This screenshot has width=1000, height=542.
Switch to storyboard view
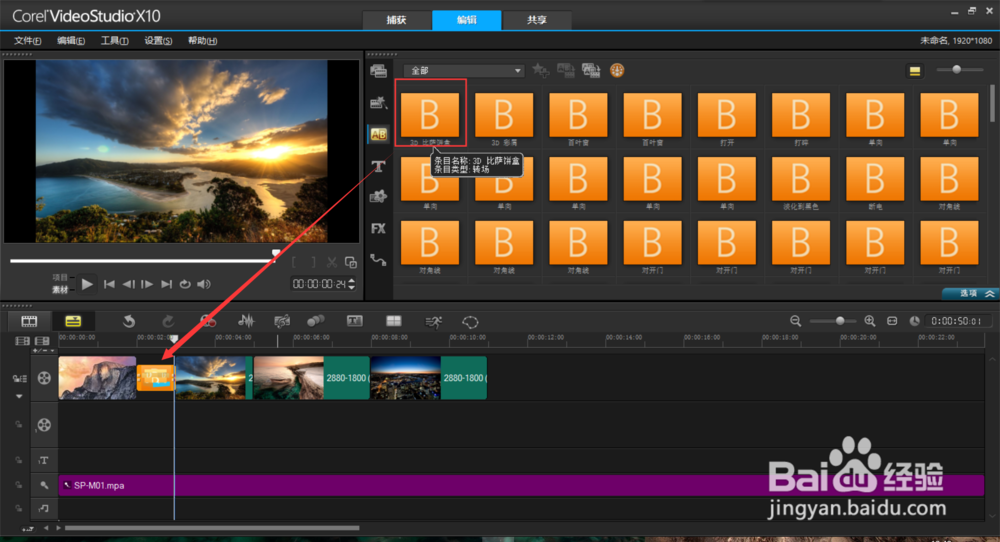(x=29, y=321)
